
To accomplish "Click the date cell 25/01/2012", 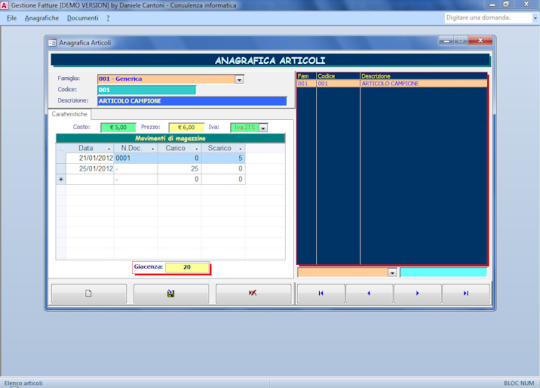I will tap(90, 169).
